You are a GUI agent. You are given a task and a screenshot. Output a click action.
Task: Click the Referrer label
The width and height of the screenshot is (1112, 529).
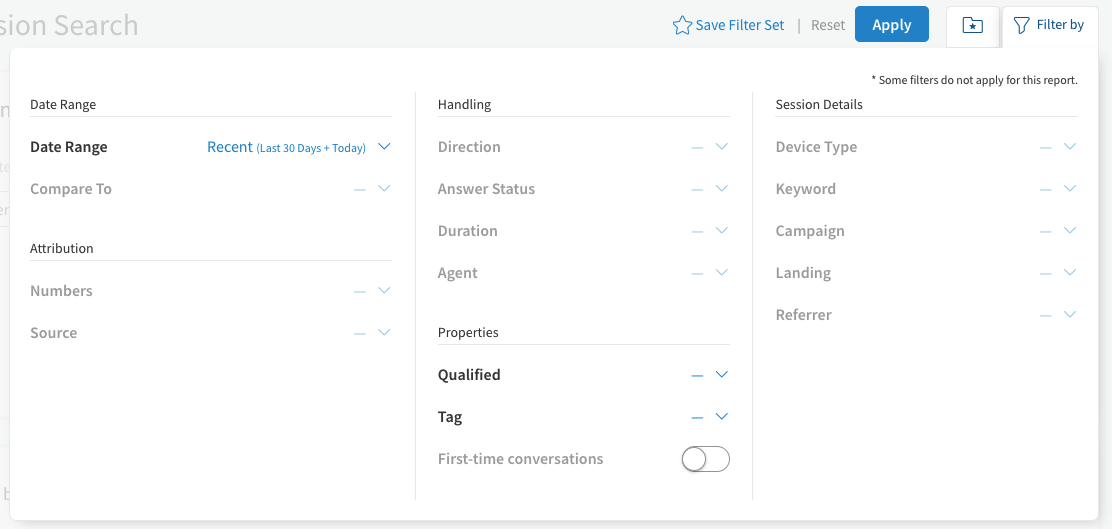click(x=804, y=315)
